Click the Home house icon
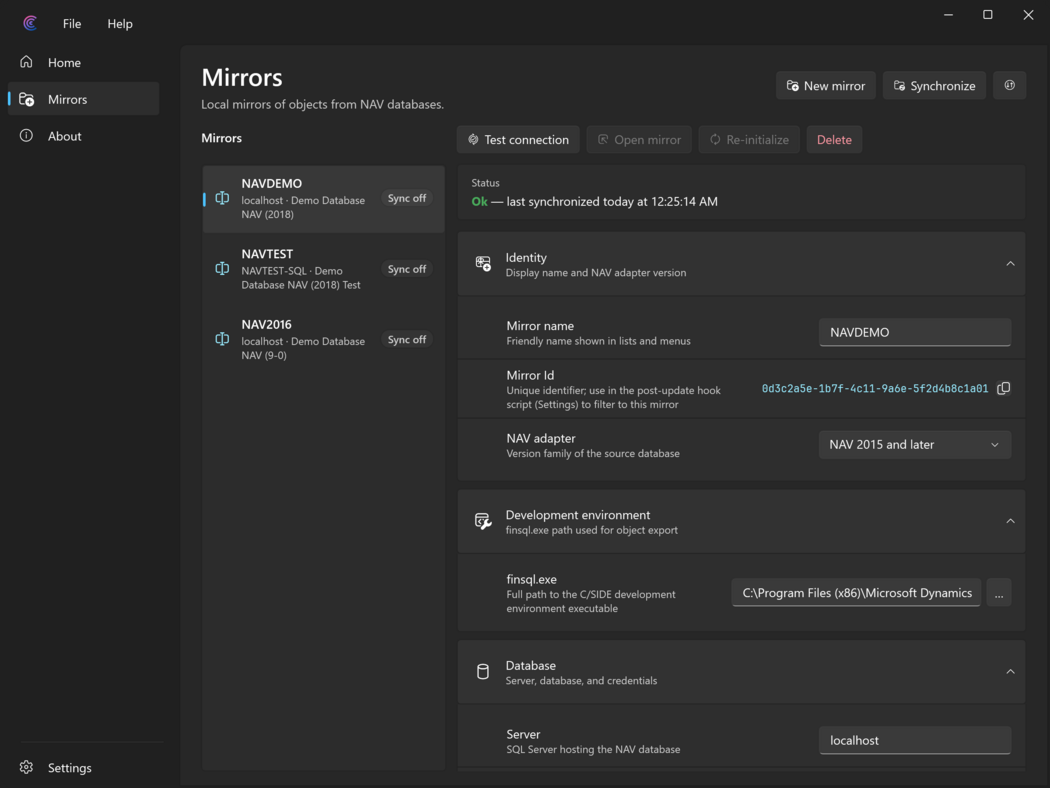Viewport: 1050px width, 788px height. (26, 62)
